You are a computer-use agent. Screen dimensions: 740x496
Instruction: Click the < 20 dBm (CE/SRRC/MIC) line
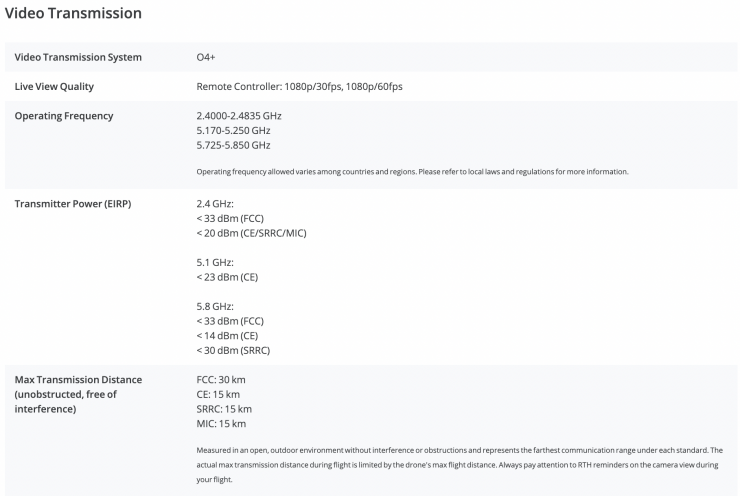click(x=254, y=233)
